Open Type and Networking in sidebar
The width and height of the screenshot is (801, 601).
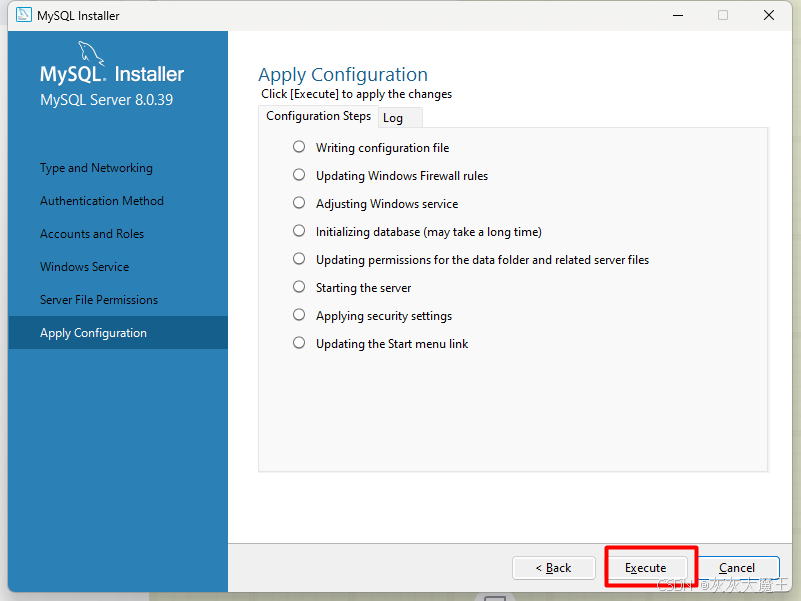pyautogui.click(x=96, y=168)
